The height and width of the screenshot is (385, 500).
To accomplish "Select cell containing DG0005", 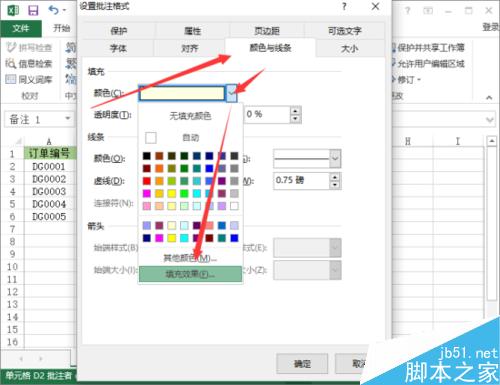I will 50,217.
